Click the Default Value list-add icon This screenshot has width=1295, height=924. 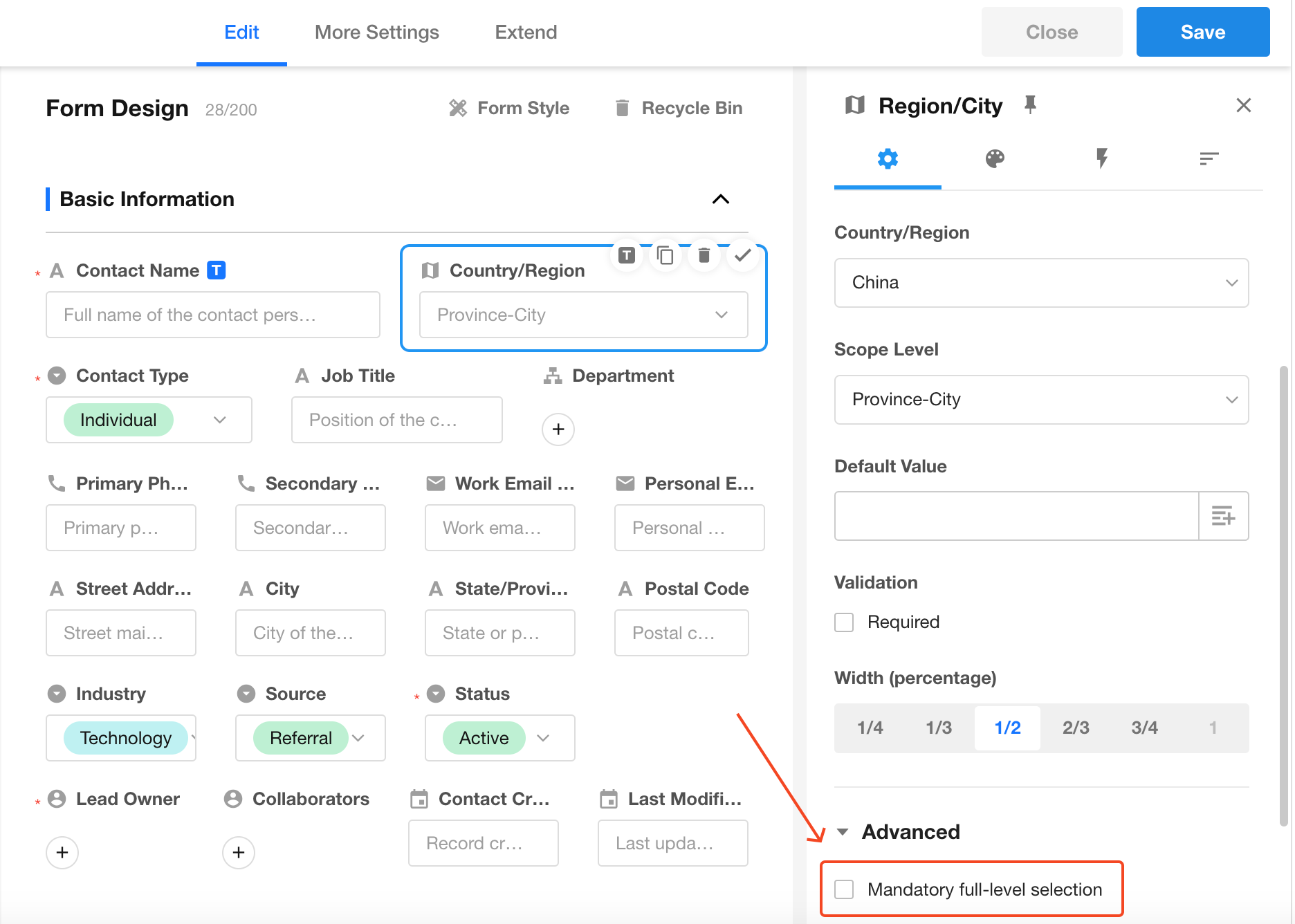coord(1222,516)
